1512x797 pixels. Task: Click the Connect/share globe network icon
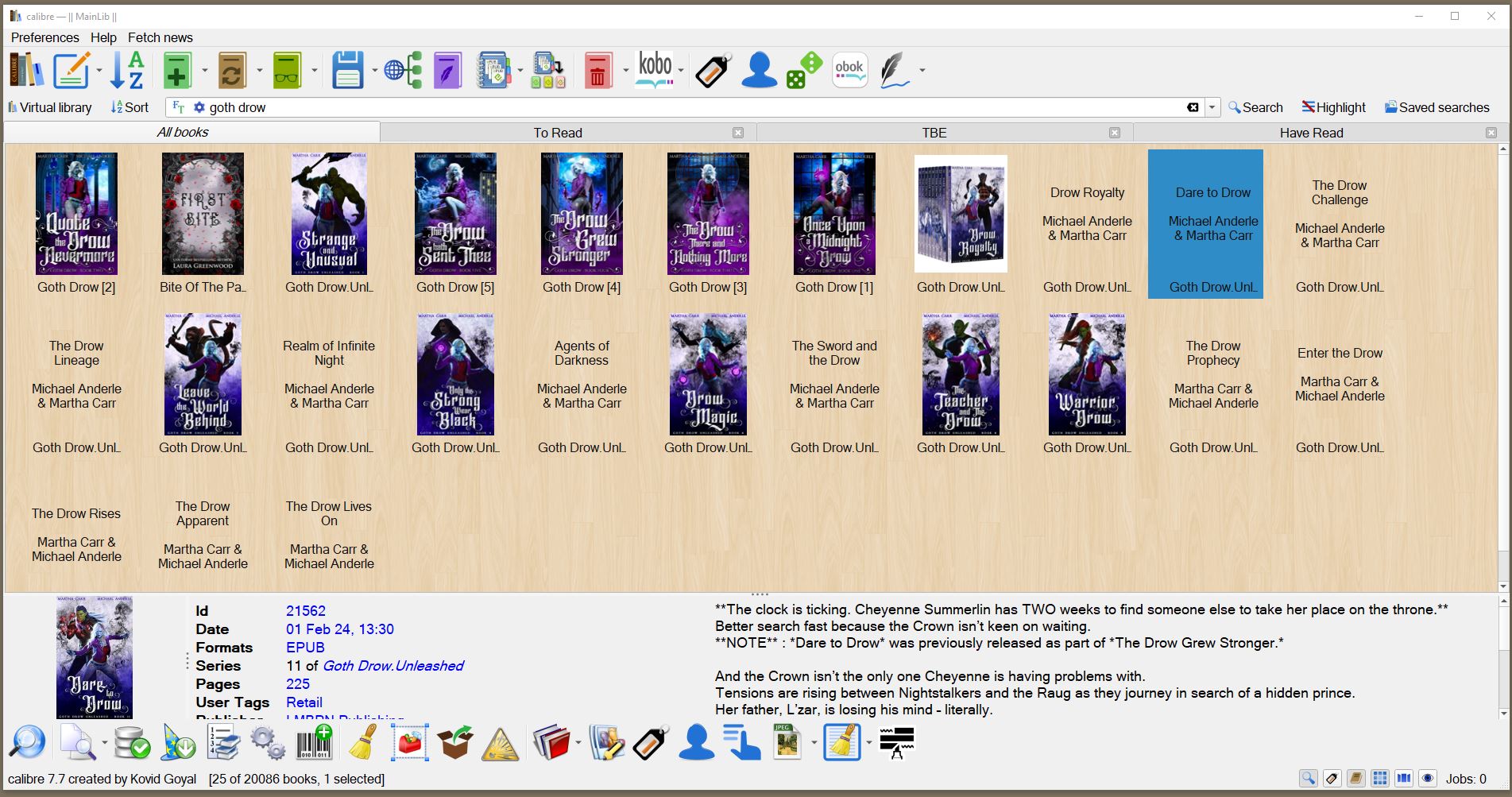(403, 70)
